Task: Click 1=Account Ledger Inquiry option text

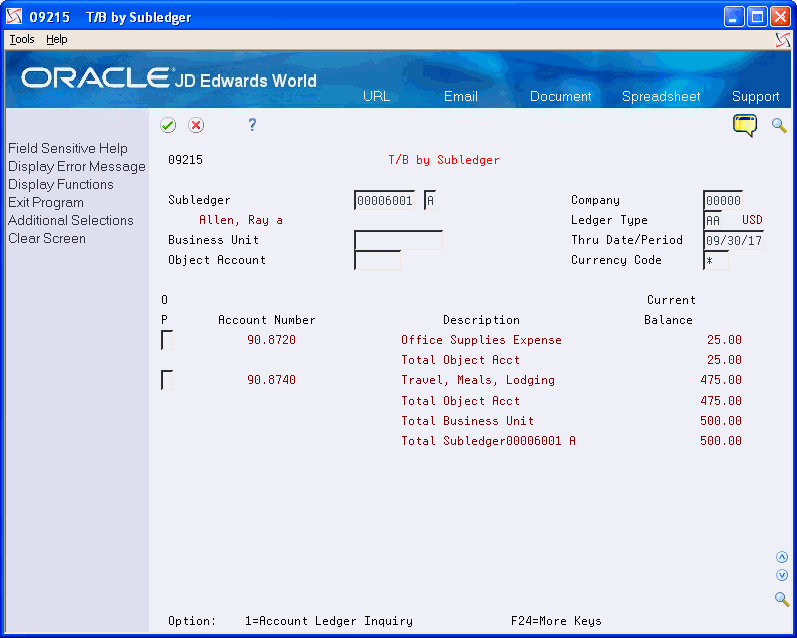Action: pos(329,621)
